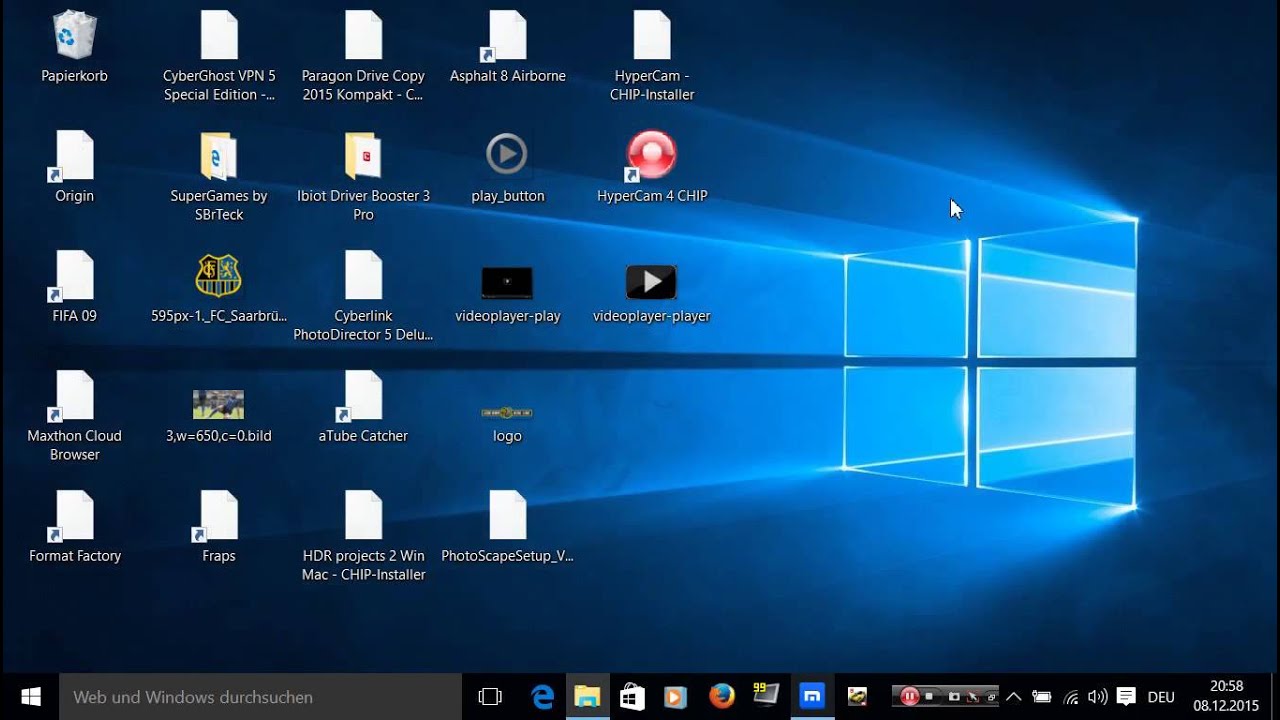Screen dimensions: 1280x720
Task: Open the yellow car game taskbar icon
Action: click(857, 697)
